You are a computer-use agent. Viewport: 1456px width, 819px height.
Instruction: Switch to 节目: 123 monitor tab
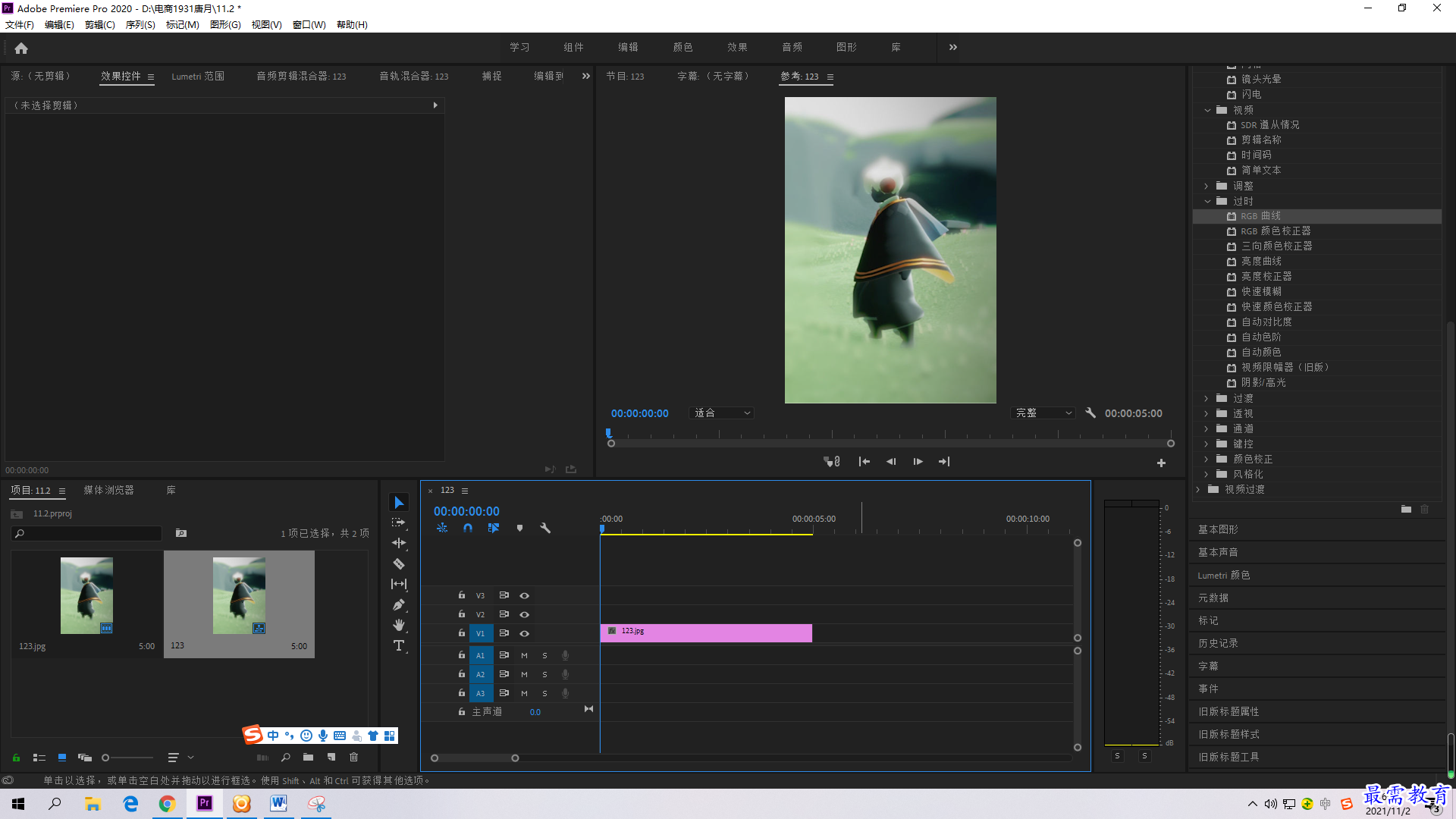coord(626,77)
